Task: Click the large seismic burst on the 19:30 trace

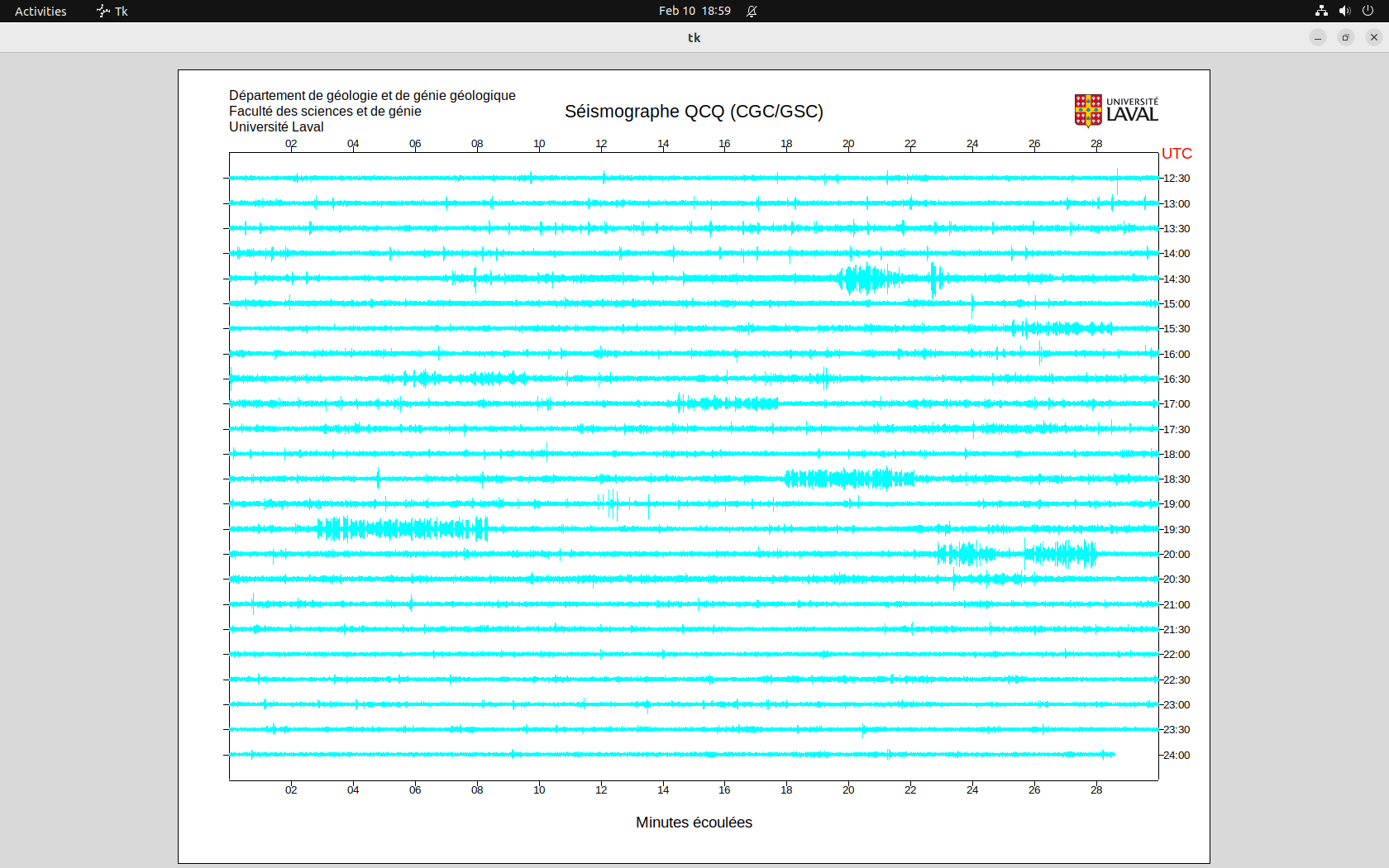Action: coord(402,529)
